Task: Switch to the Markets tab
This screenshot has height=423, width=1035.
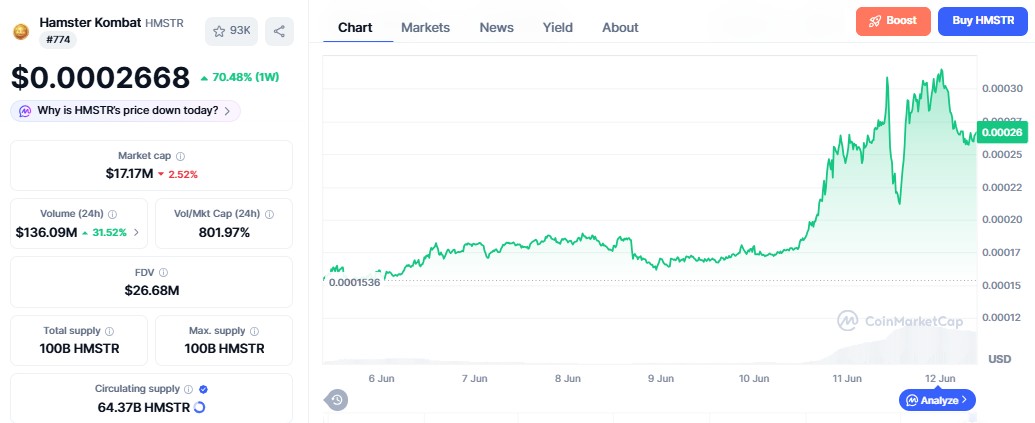Action: point(425,28)
